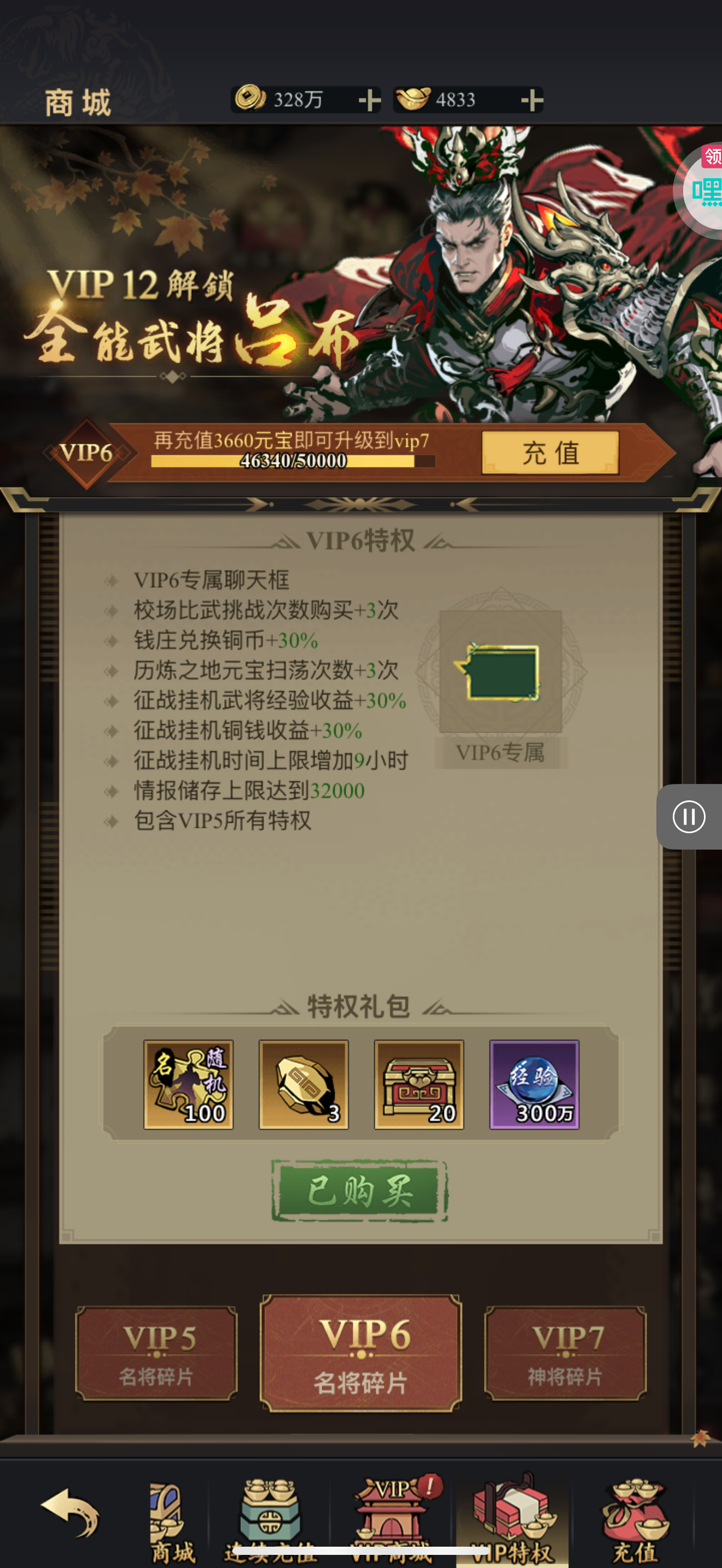722x1568 pixels.
Task: Tap the VIP6专属 chat frame preview
Action: (500, 671)
